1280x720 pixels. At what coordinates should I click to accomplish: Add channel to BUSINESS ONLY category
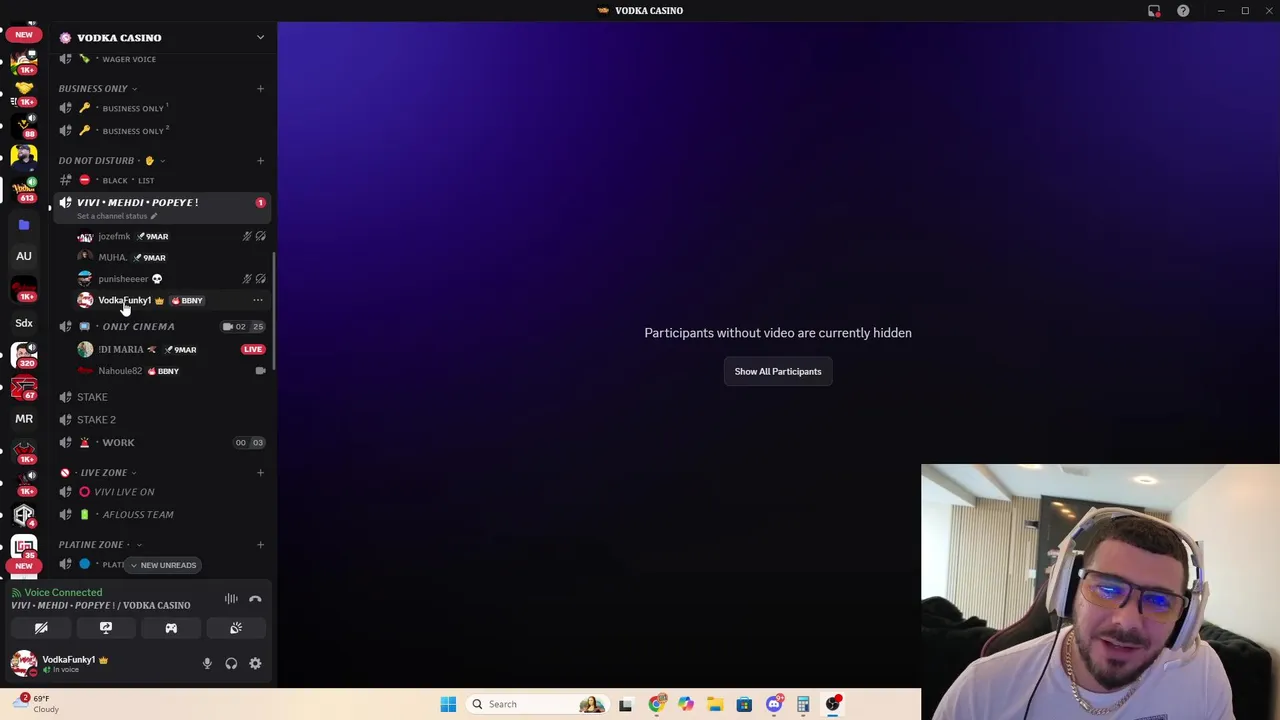coord(260,88)
